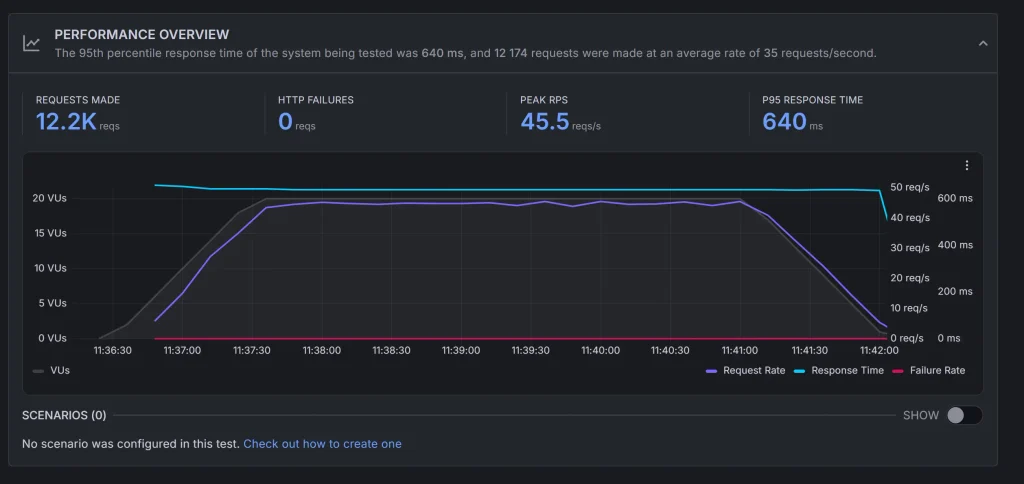The width and height of the screenshot is (1024, 484).
Task: Click the '95th percentile response time' summary sentence
Action: [x=466, y=54]
